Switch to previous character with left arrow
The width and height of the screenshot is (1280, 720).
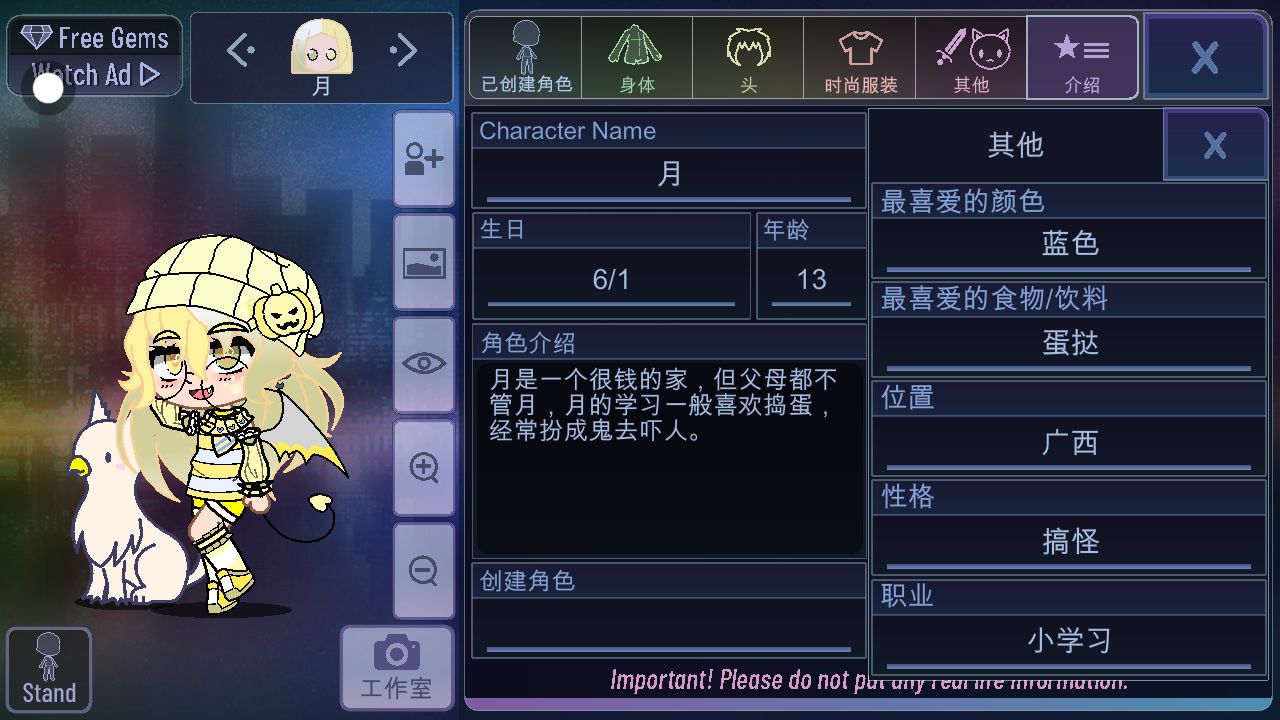coord(241,49)
